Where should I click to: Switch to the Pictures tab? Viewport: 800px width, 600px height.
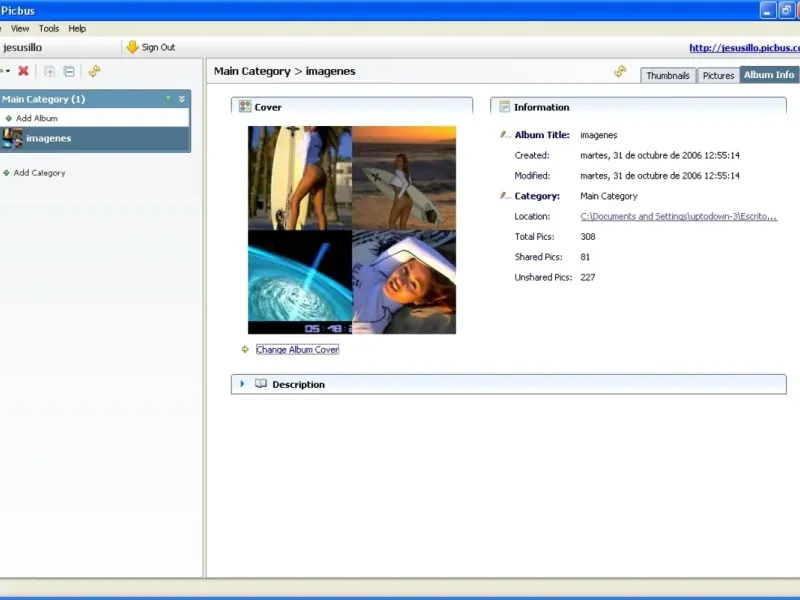(718, 76)
